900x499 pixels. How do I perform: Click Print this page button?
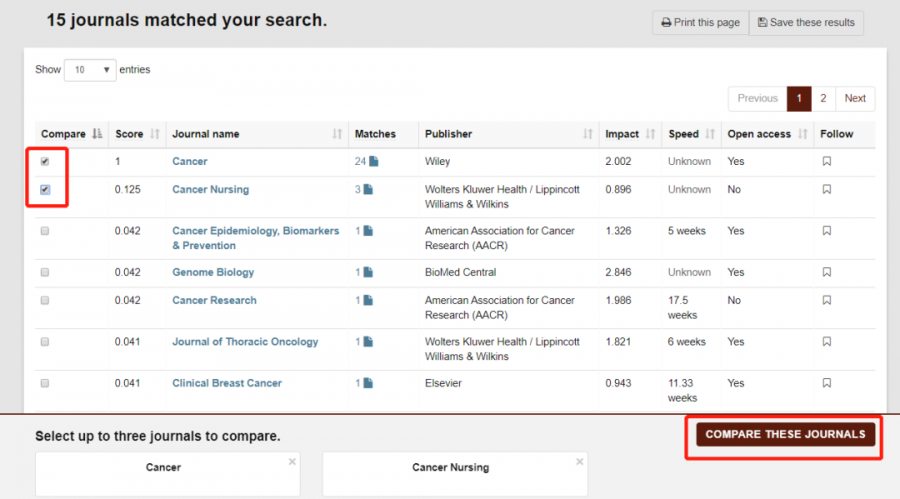tap(700, 23)
